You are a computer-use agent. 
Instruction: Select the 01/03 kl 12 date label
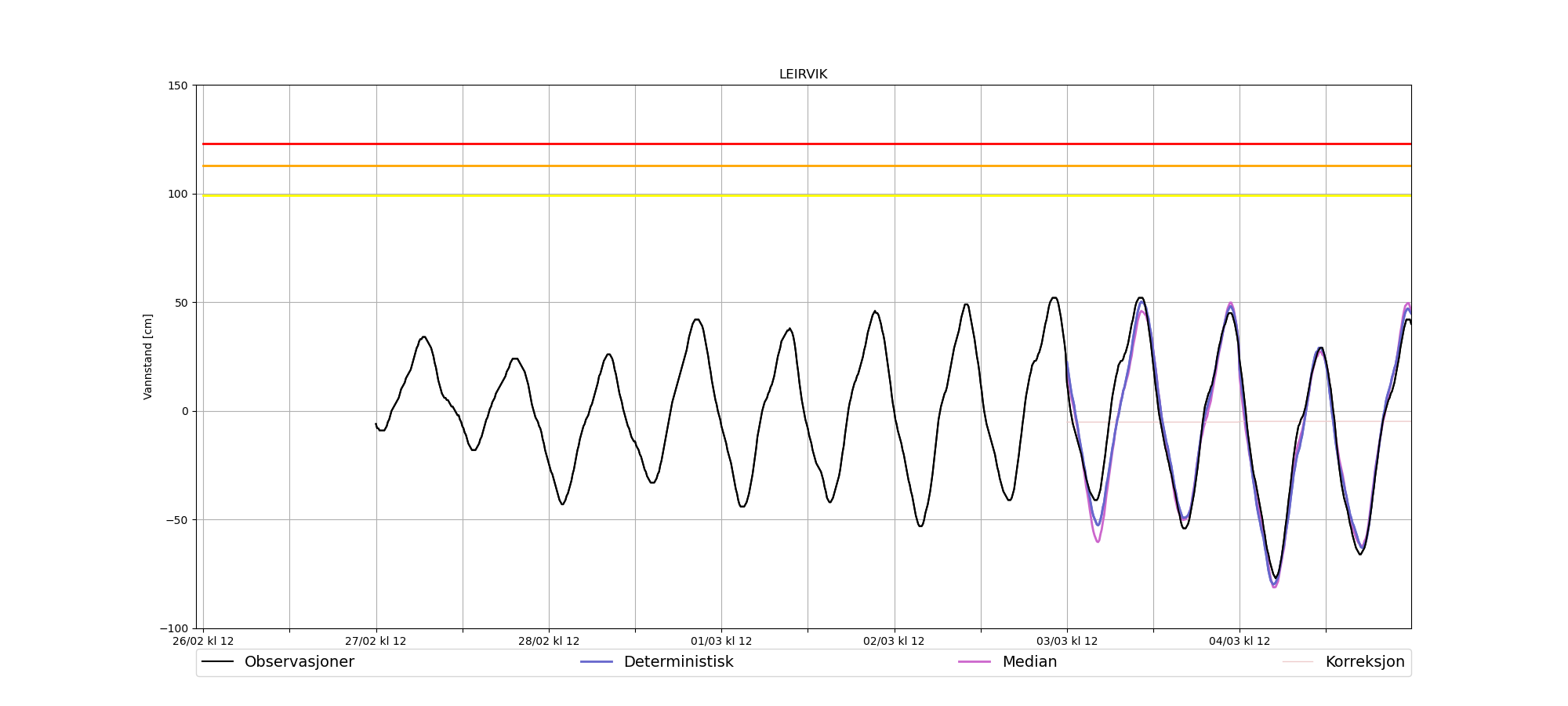coord(721,641)
